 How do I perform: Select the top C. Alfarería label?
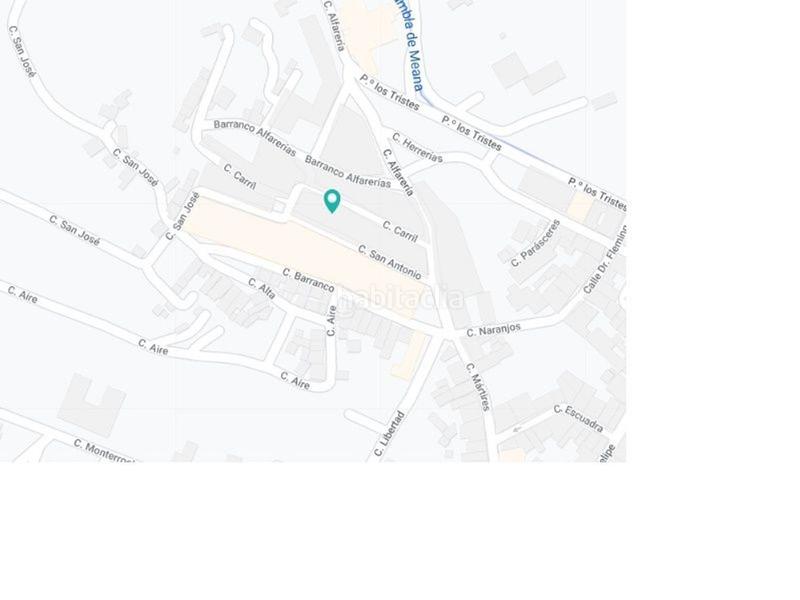(x=335, y=26)
